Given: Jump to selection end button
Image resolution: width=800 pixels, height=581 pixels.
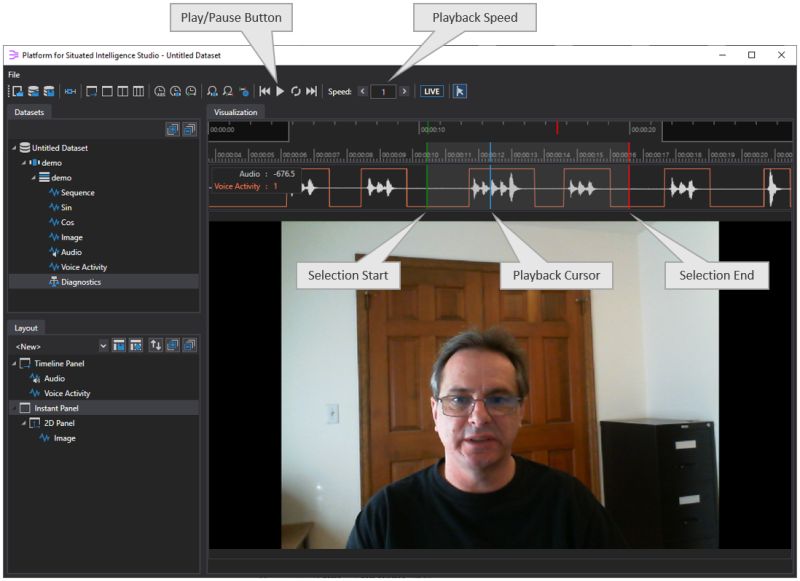Looking at the screenshot, I should [x=311, y=91].
